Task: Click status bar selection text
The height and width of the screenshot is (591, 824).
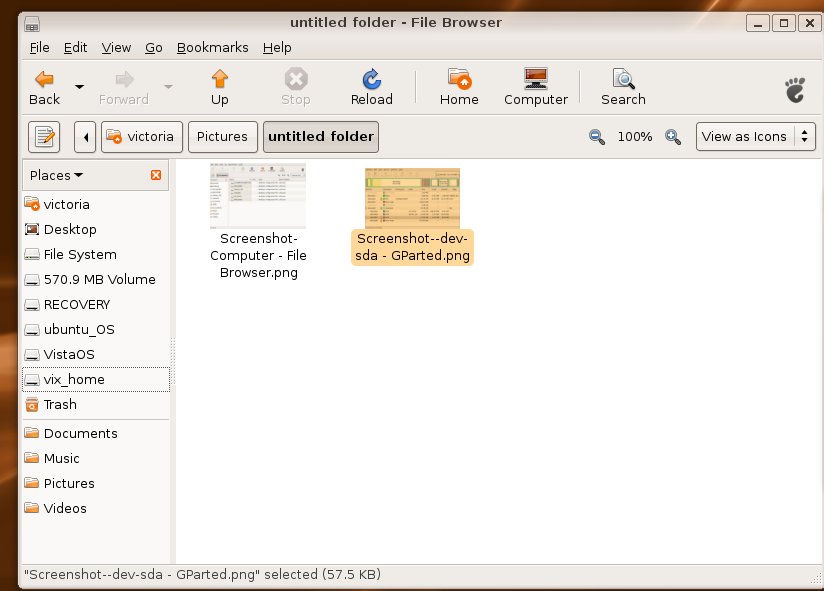Action: [202, 575]
